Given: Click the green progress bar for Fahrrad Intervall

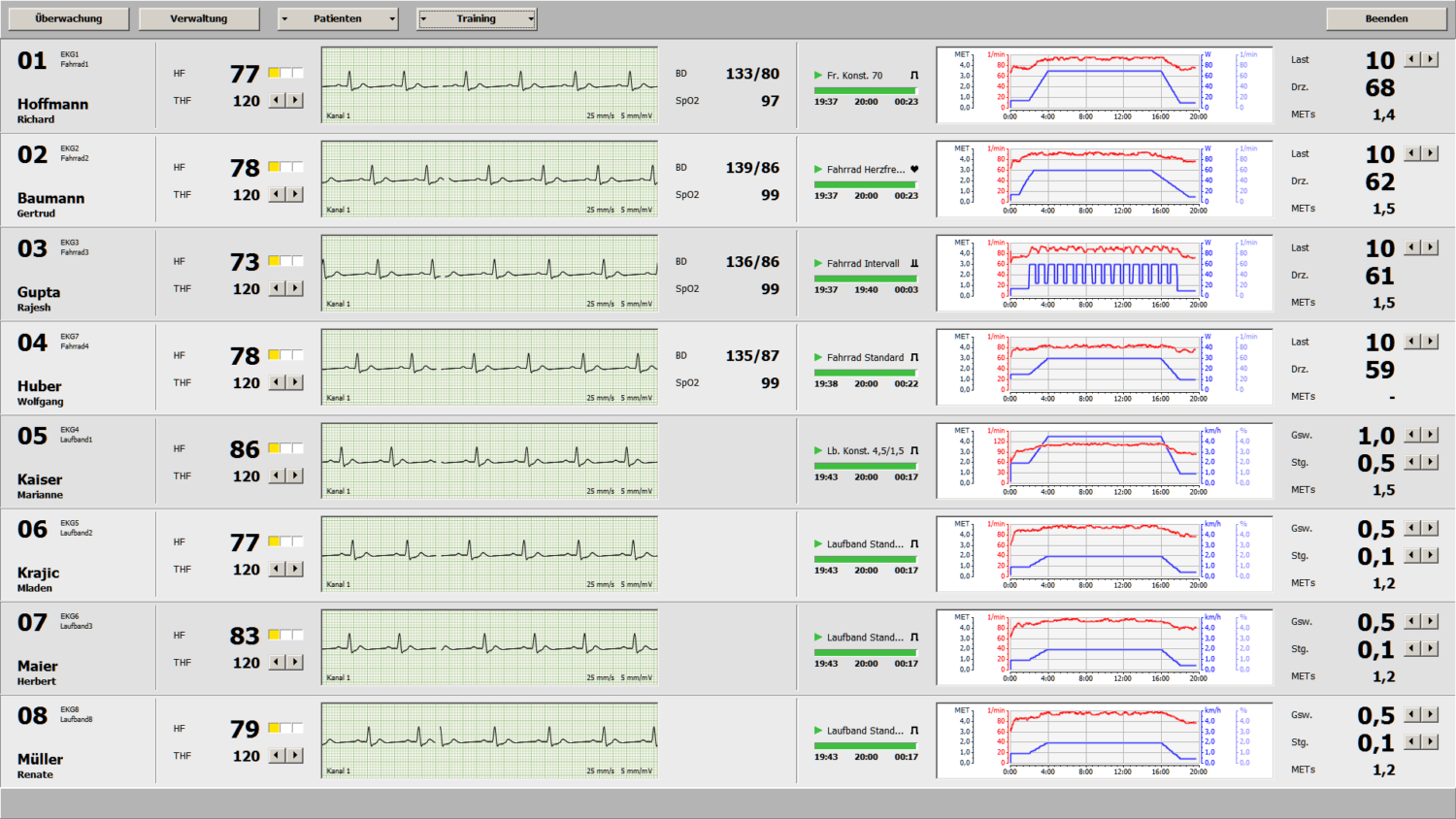Looking at the screenshot, I should [x=865, y=278].
